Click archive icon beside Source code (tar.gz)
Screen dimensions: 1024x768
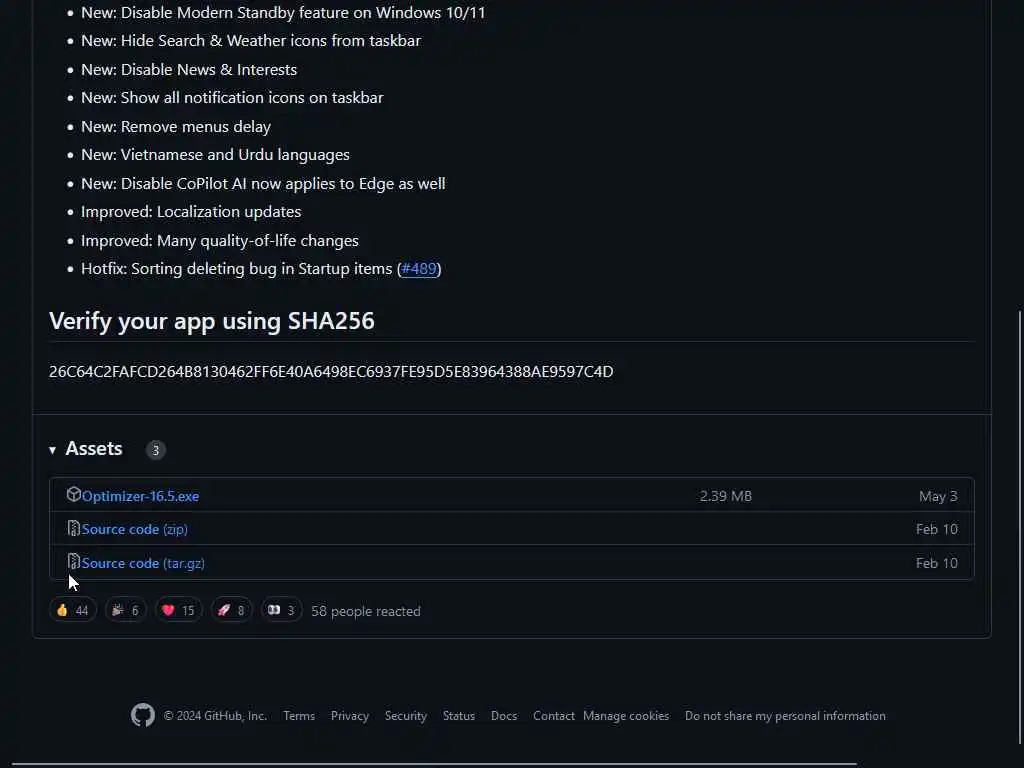[73, 562]
